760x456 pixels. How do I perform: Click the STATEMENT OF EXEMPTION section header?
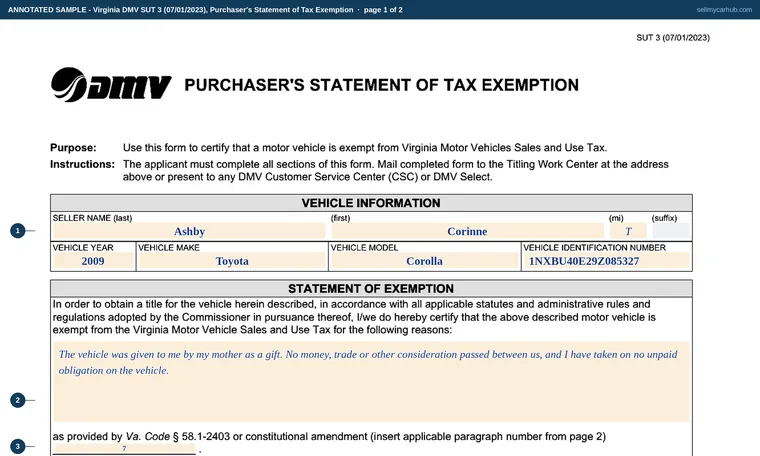(371, 289)
